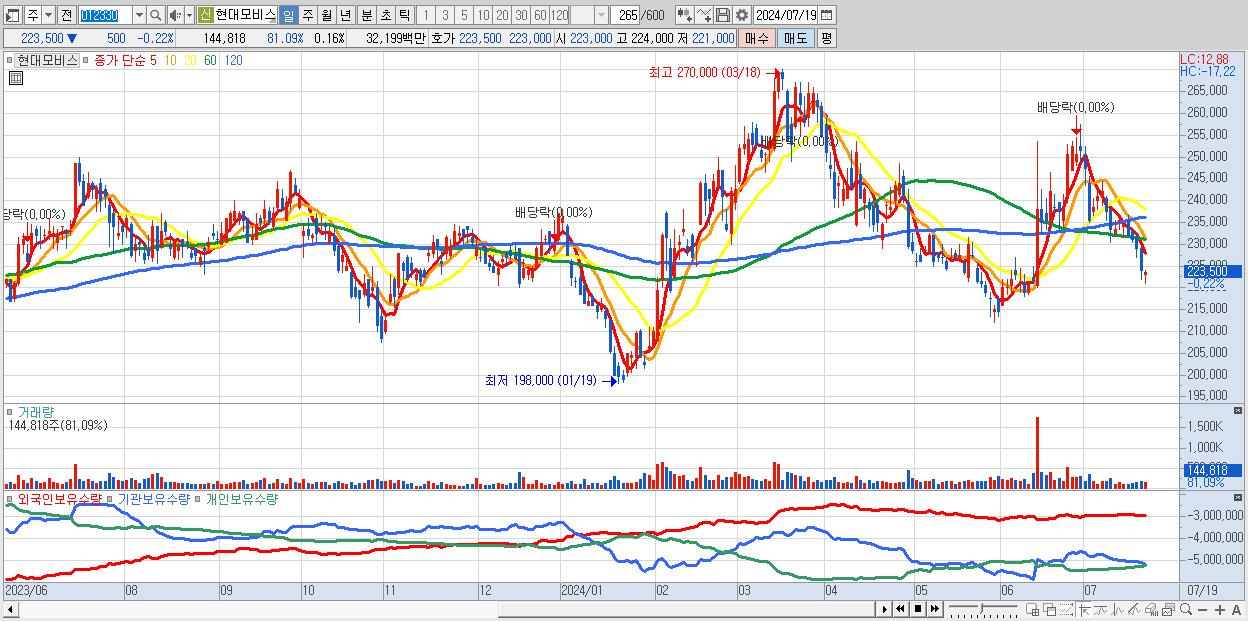Select interval 10 button
Screen dimensions: 1248x621
click(x=484, y=15)
